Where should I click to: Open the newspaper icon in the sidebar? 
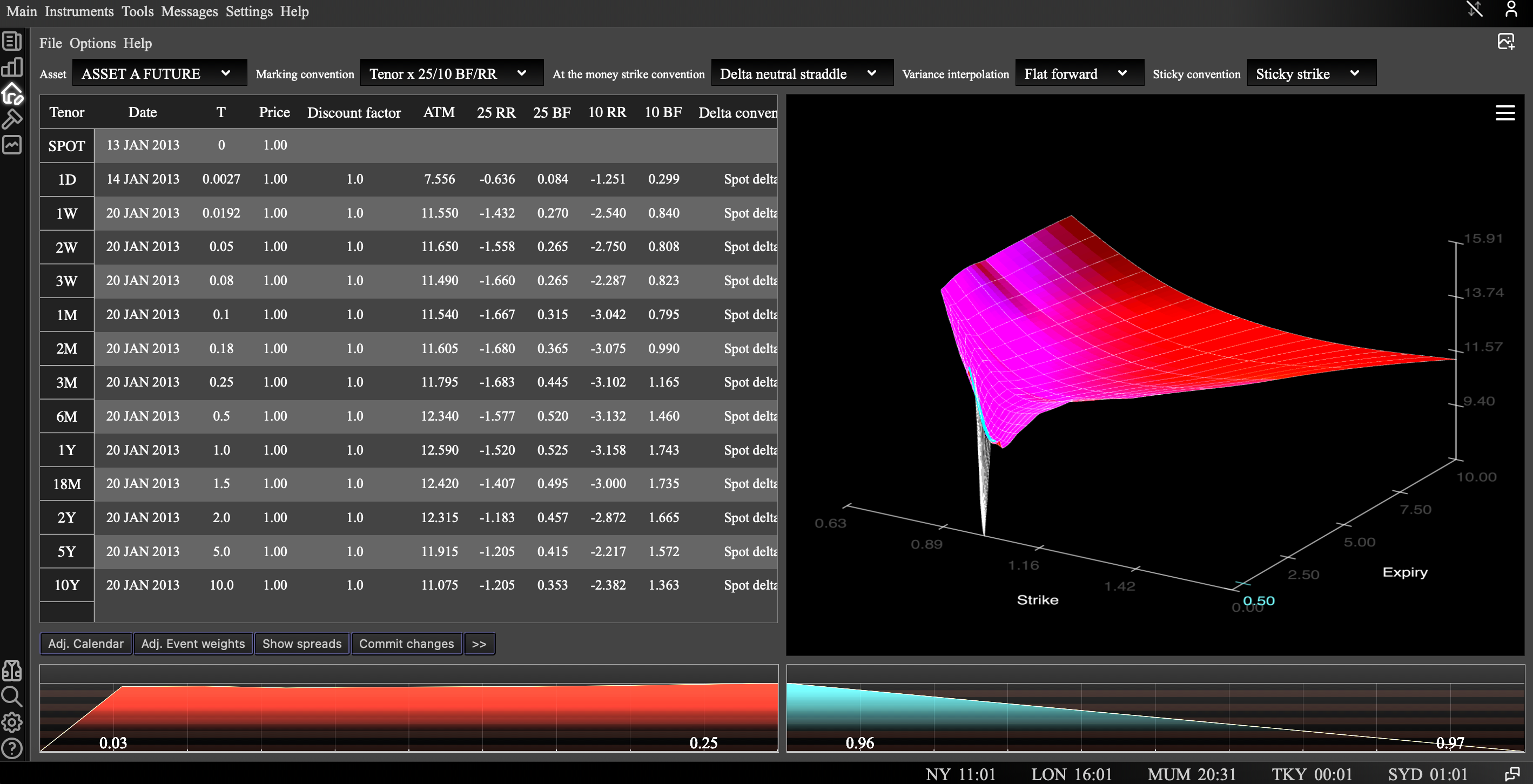pos(12,41)
